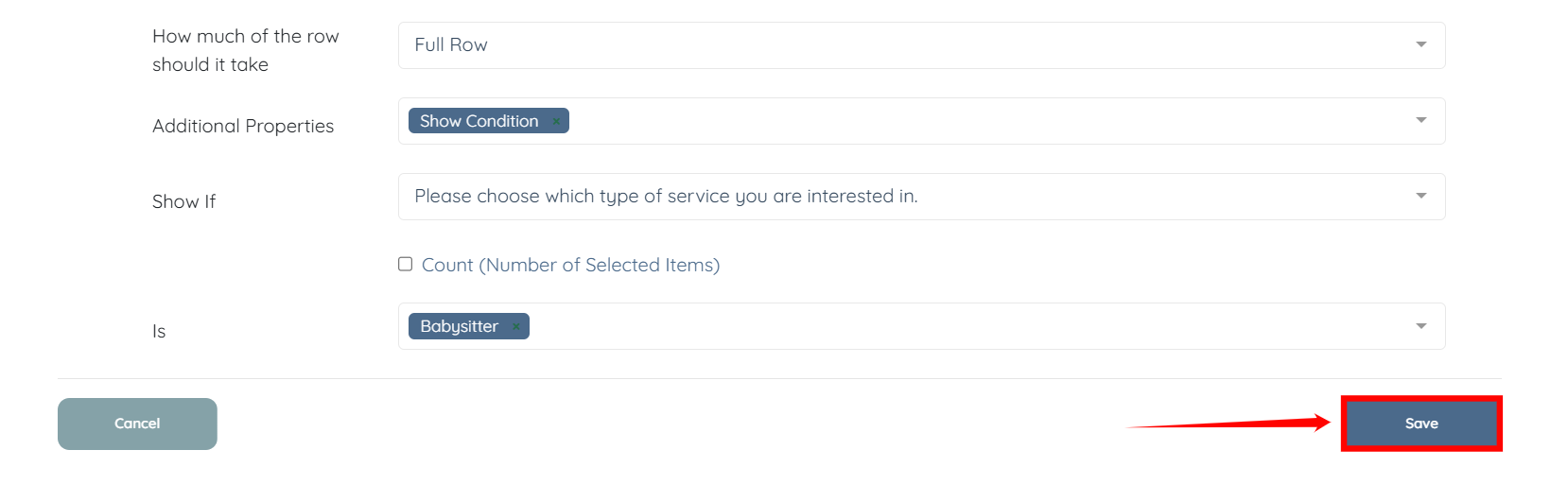Click empty space in the Is field

coord(946,326)
